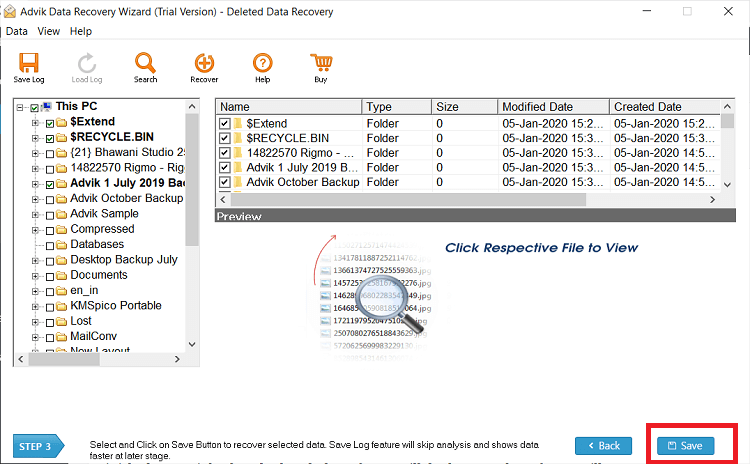Expand the Desktop Backup July folder
This screenshot has height=464, width=750.
[x=35, y=261]
